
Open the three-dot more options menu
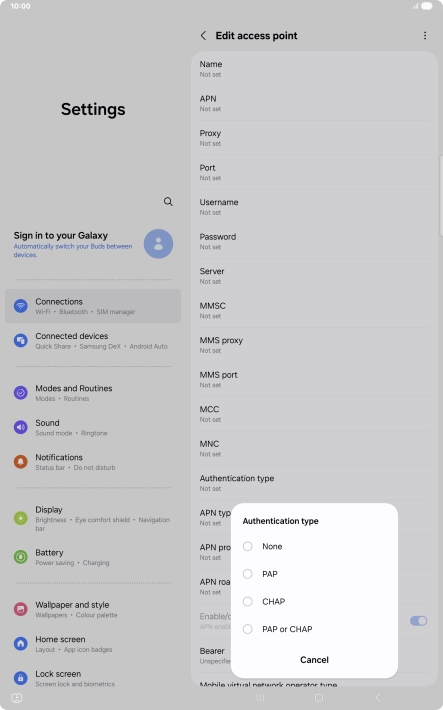pyautogui.click(x=424, y=35)
